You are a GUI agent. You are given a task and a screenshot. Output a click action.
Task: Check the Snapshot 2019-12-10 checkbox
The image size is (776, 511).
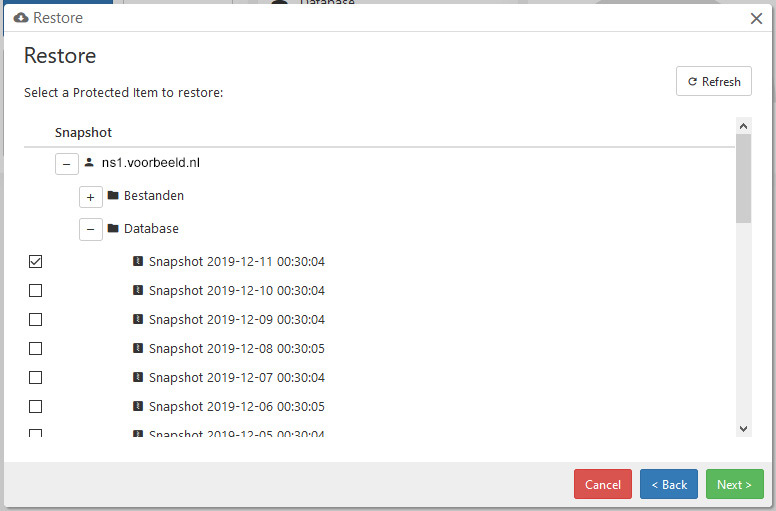pyautogui.click(x=36, y=290)
